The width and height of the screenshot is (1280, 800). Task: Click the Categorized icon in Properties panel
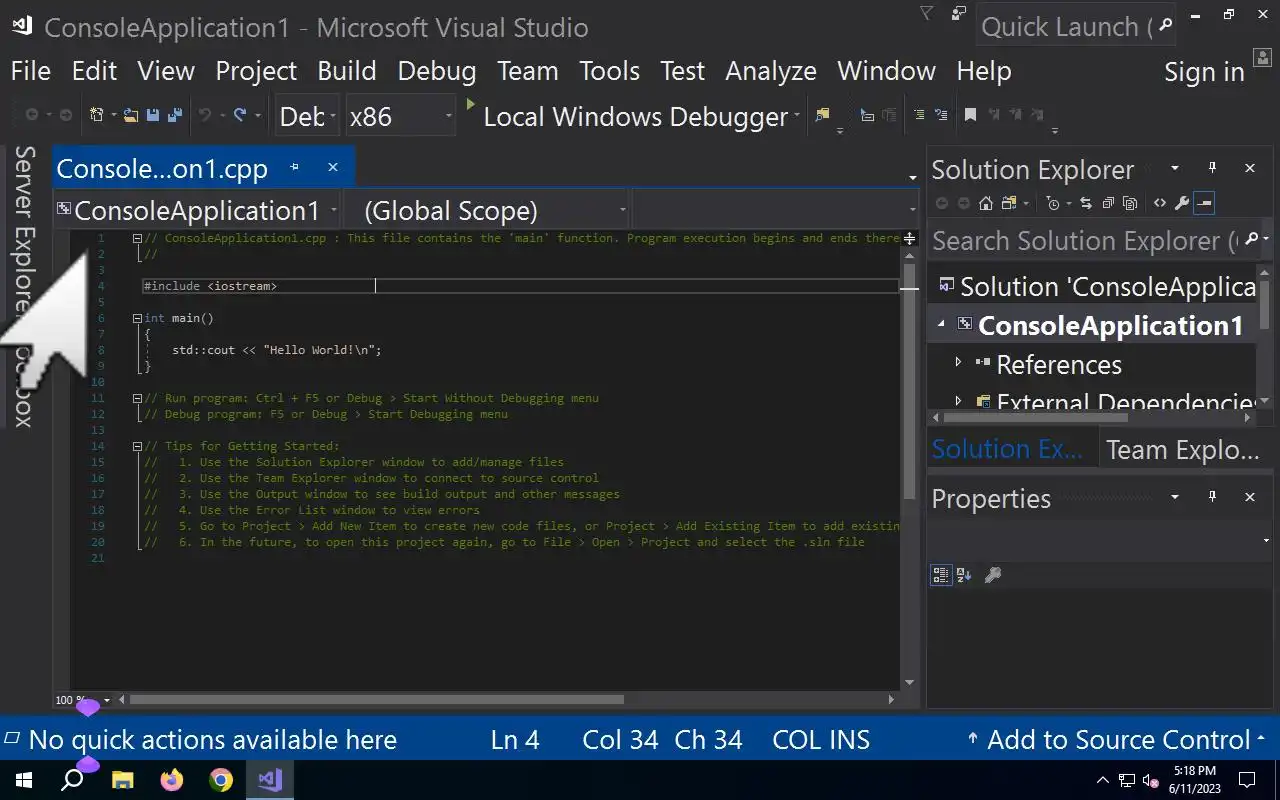pyautogui.click(x=941, y=575)
